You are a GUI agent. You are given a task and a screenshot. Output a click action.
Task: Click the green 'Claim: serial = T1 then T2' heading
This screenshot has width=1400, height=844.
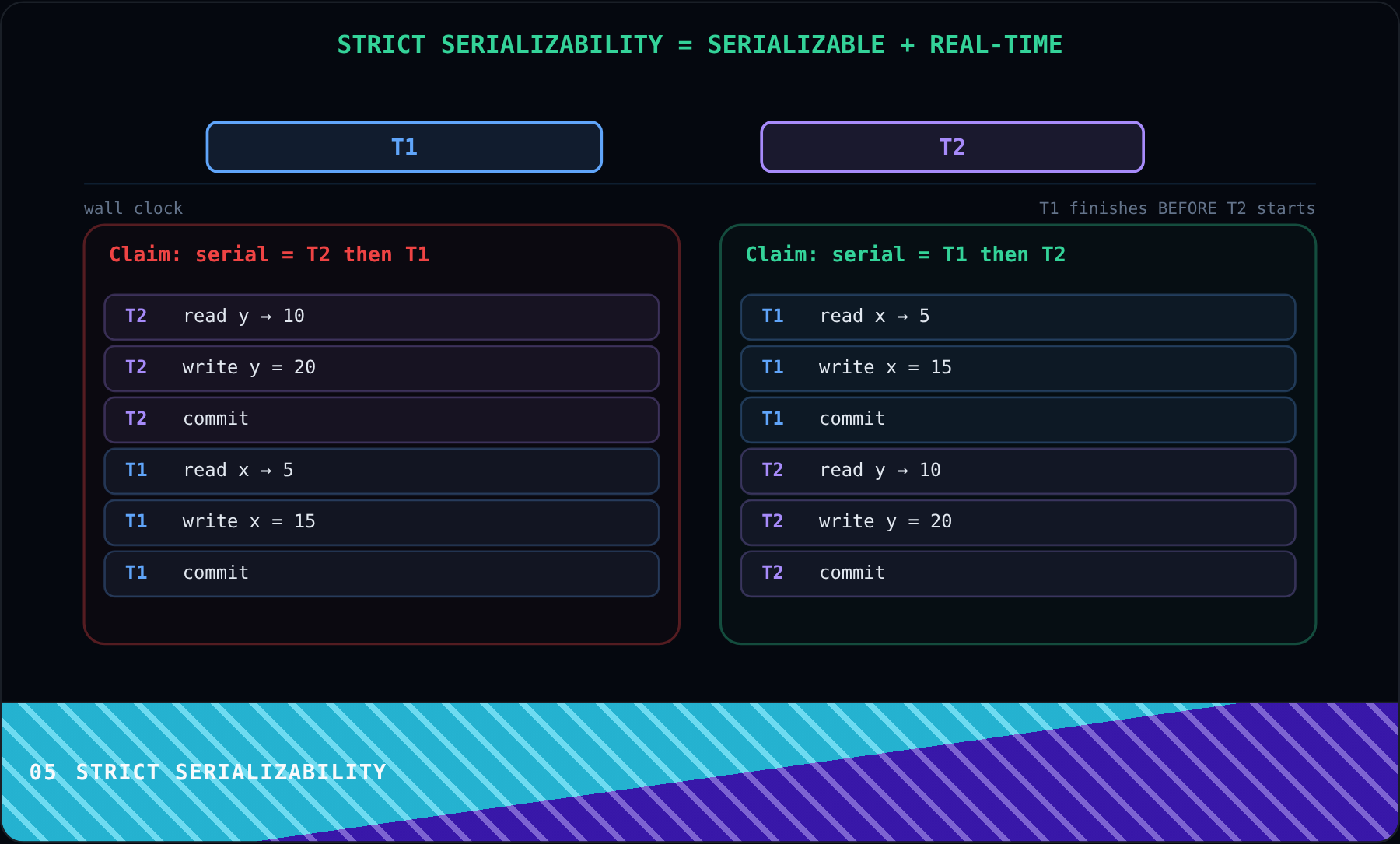(905, 254)
